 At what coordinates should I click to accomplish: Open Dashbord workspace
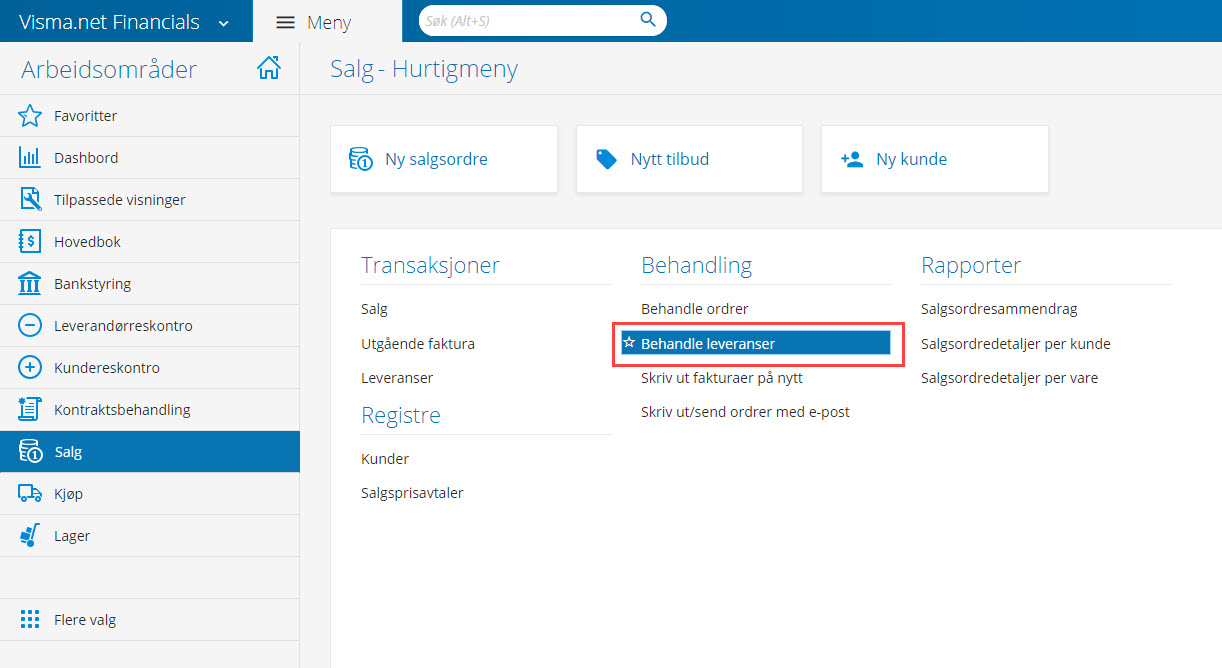150,158
